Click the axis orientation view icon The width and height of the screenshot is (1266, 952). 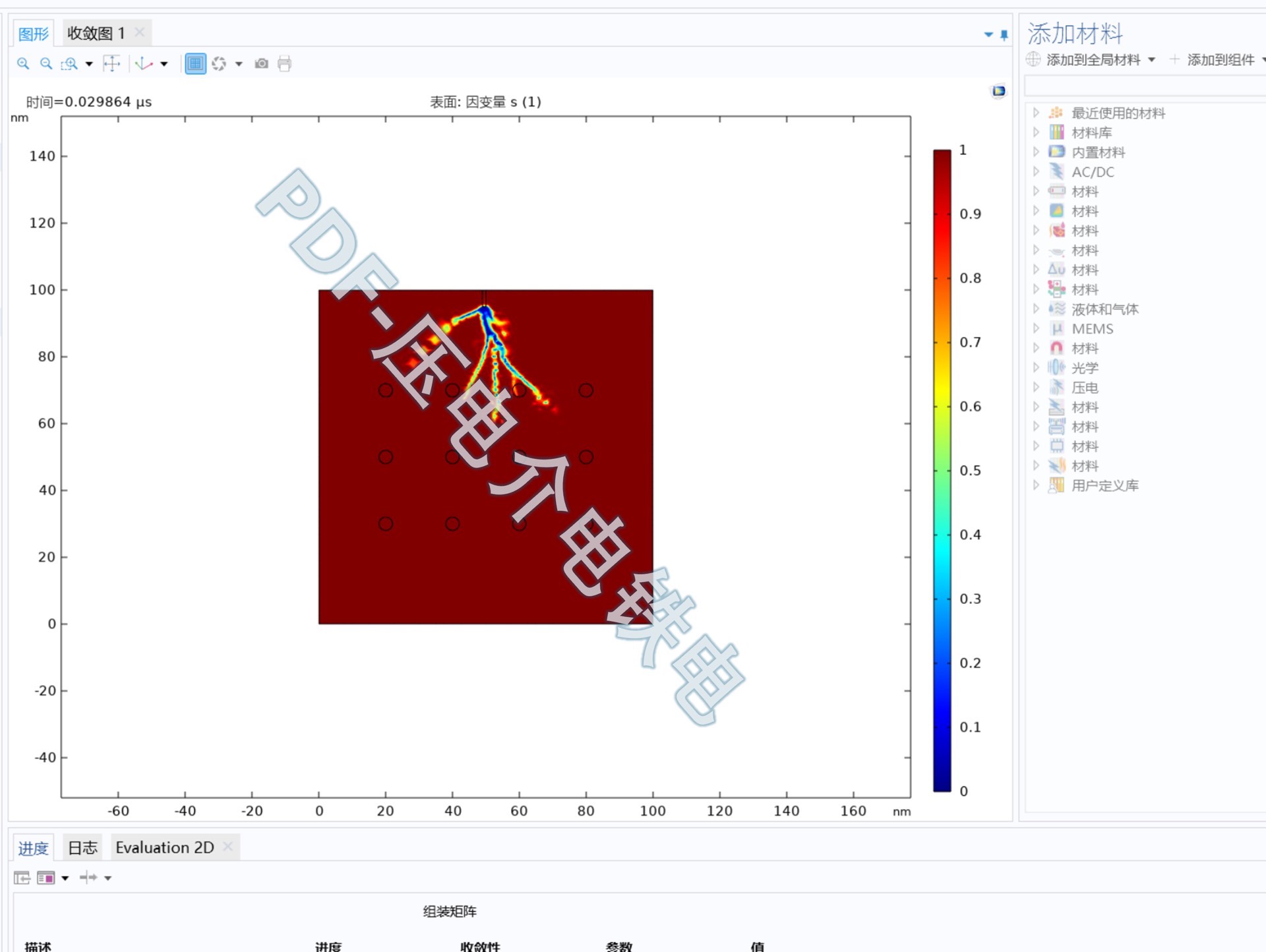[144, 64]
